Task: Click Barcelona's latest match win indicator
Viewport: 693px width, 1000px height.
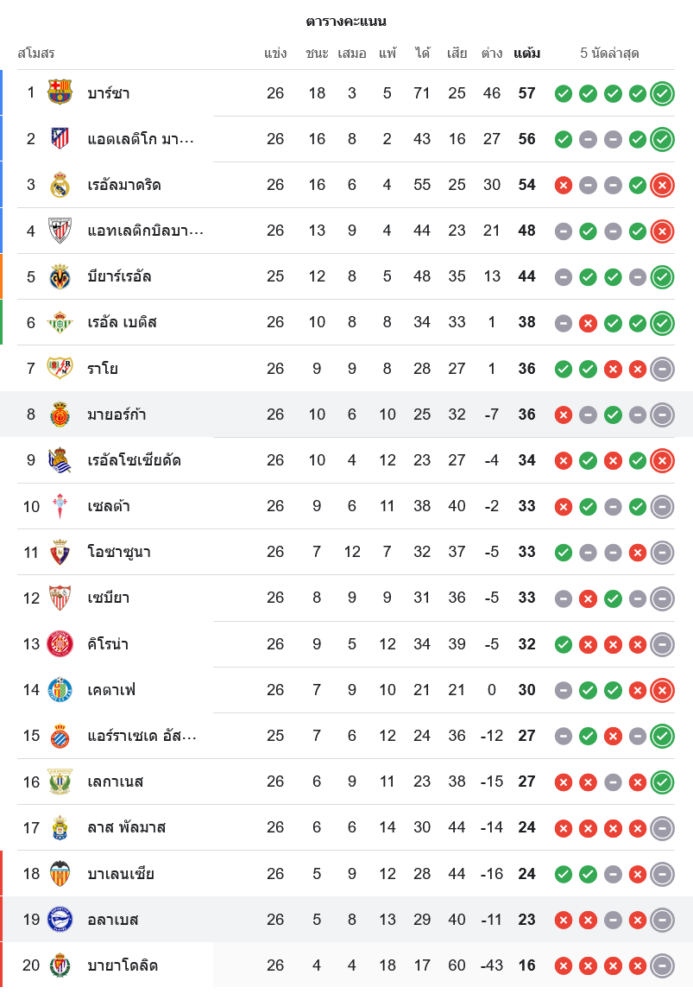Action: coord(662,94)
